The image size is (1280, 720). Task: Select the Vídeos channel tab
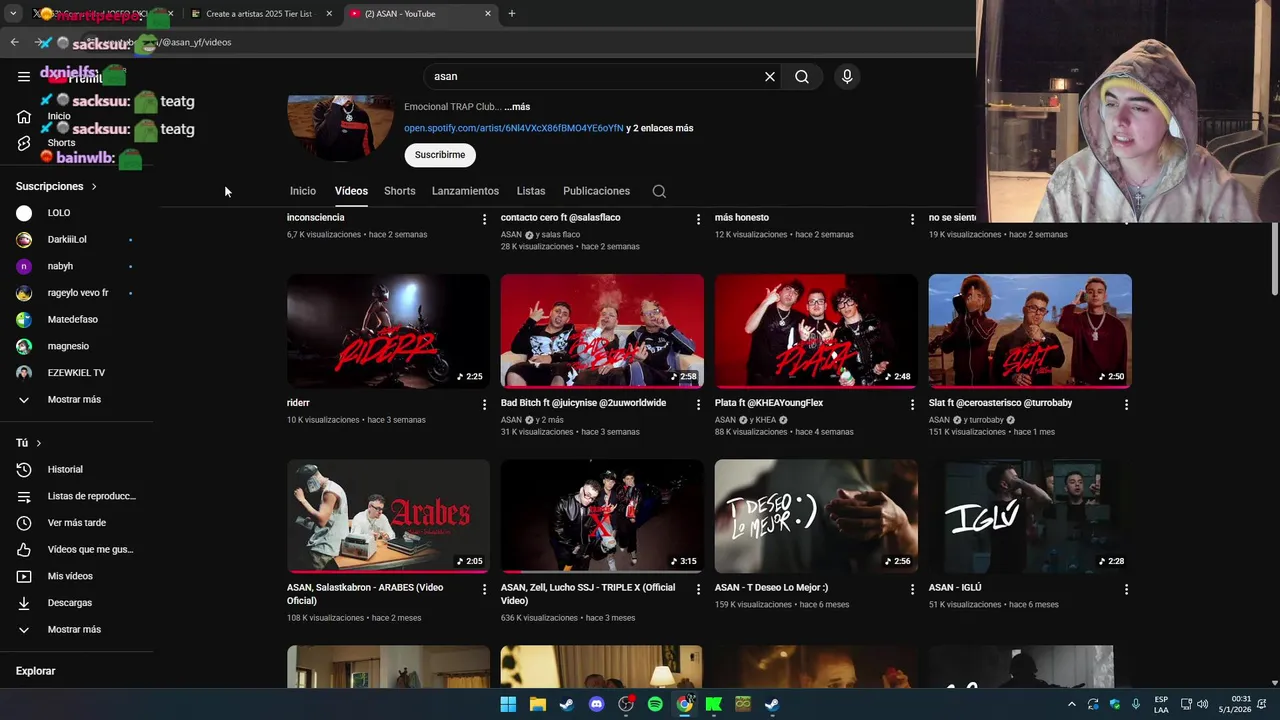point(351,191)
